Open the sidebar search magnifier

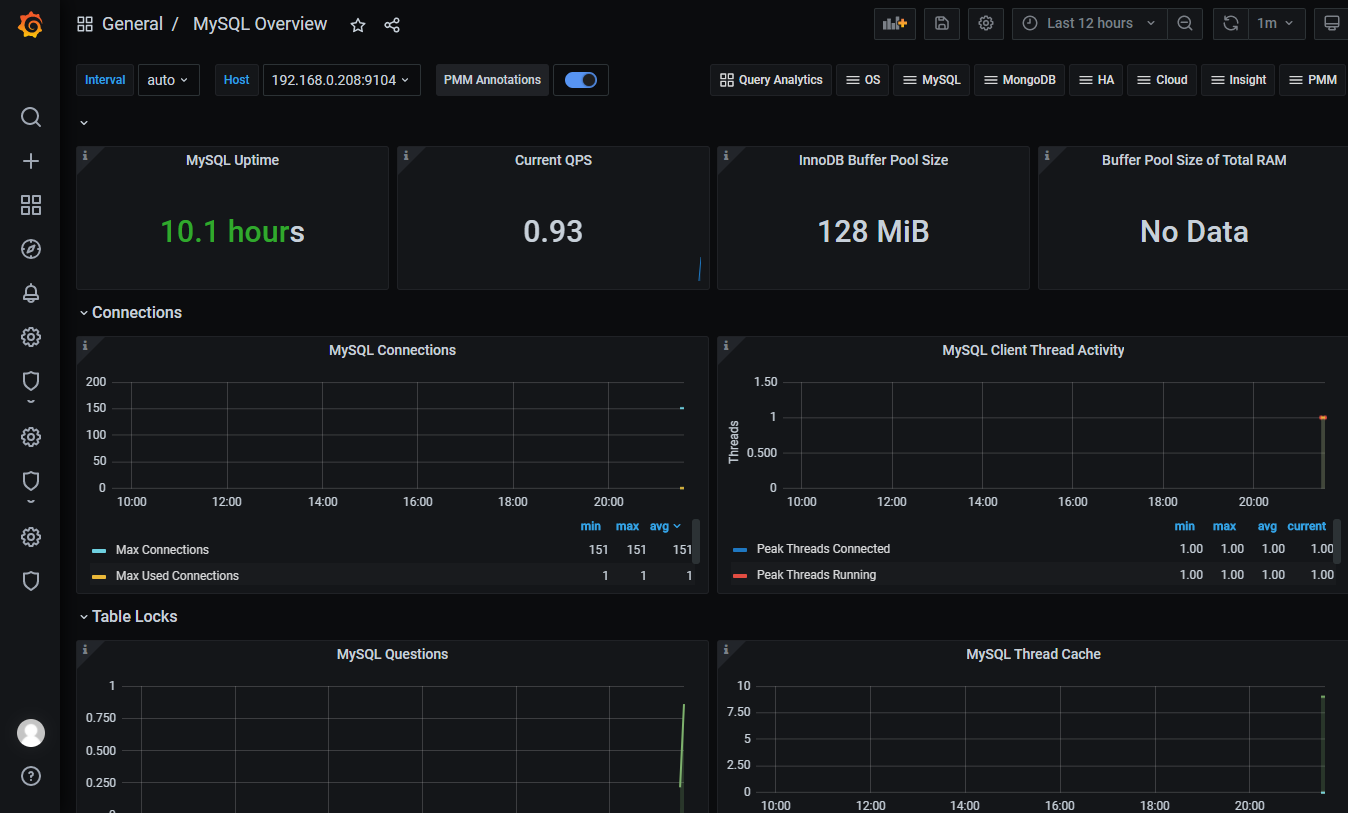pos(31,117)
